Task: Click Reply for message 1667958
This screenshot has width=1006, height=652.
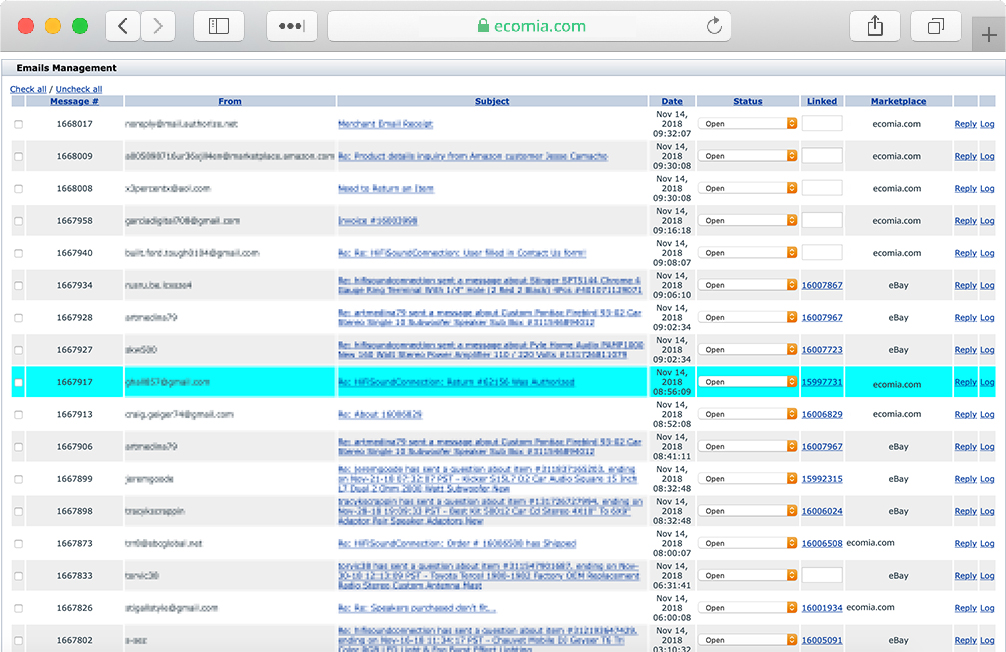Action: click(x=965, y=221)
